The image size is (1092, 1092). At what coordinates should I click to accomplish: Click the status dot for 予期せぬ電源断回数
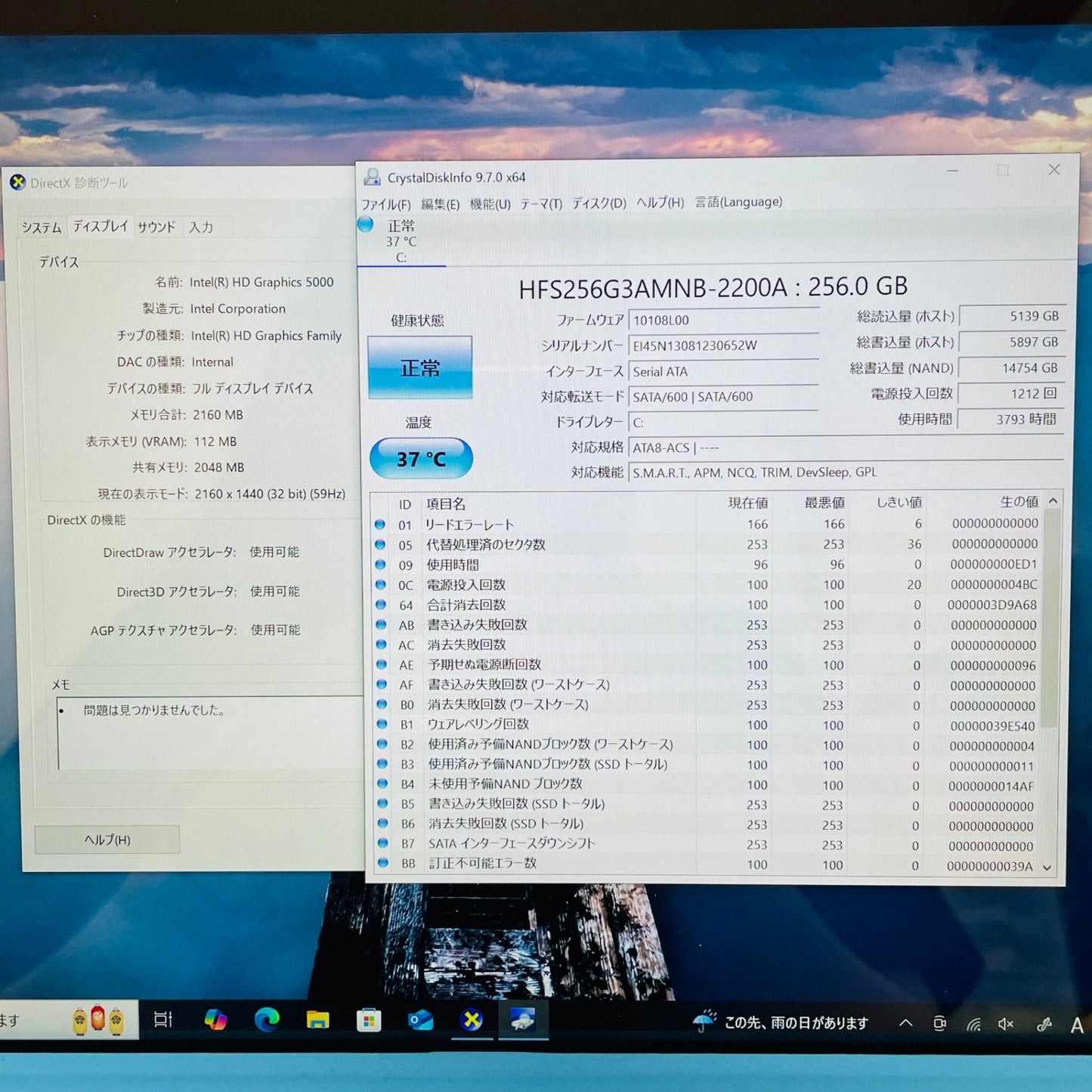coord(382,664)
